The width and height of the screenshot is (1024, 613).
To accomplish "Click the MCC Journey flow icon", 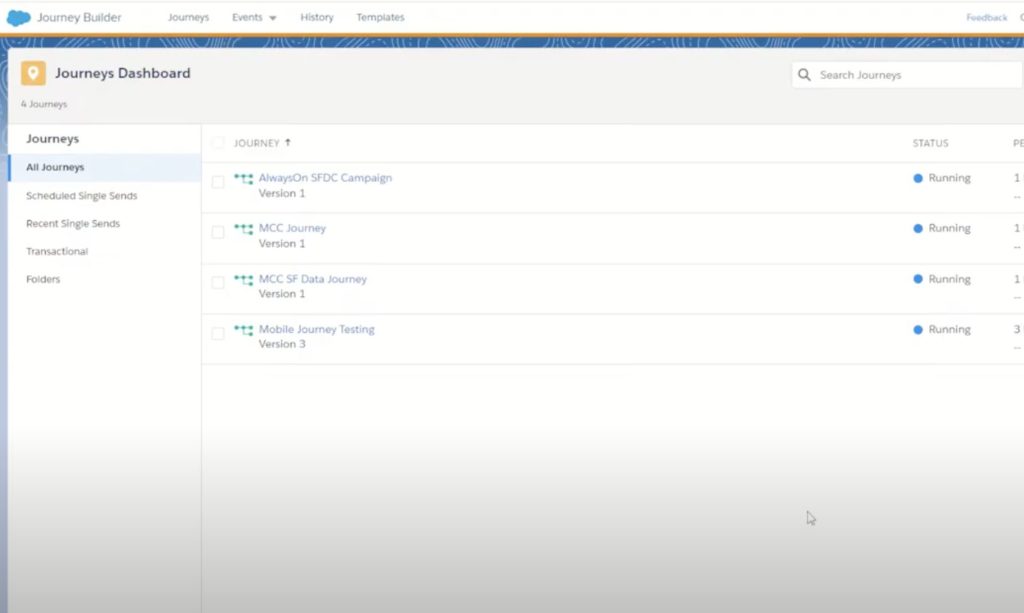I will pyautogui.click(x=243, y=229).
